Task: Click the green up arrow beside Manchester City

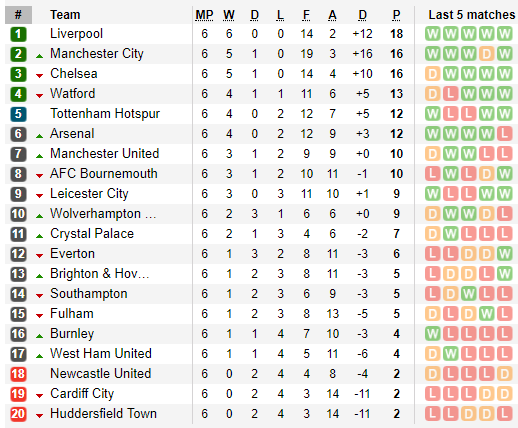Action: tap(39, 56)
